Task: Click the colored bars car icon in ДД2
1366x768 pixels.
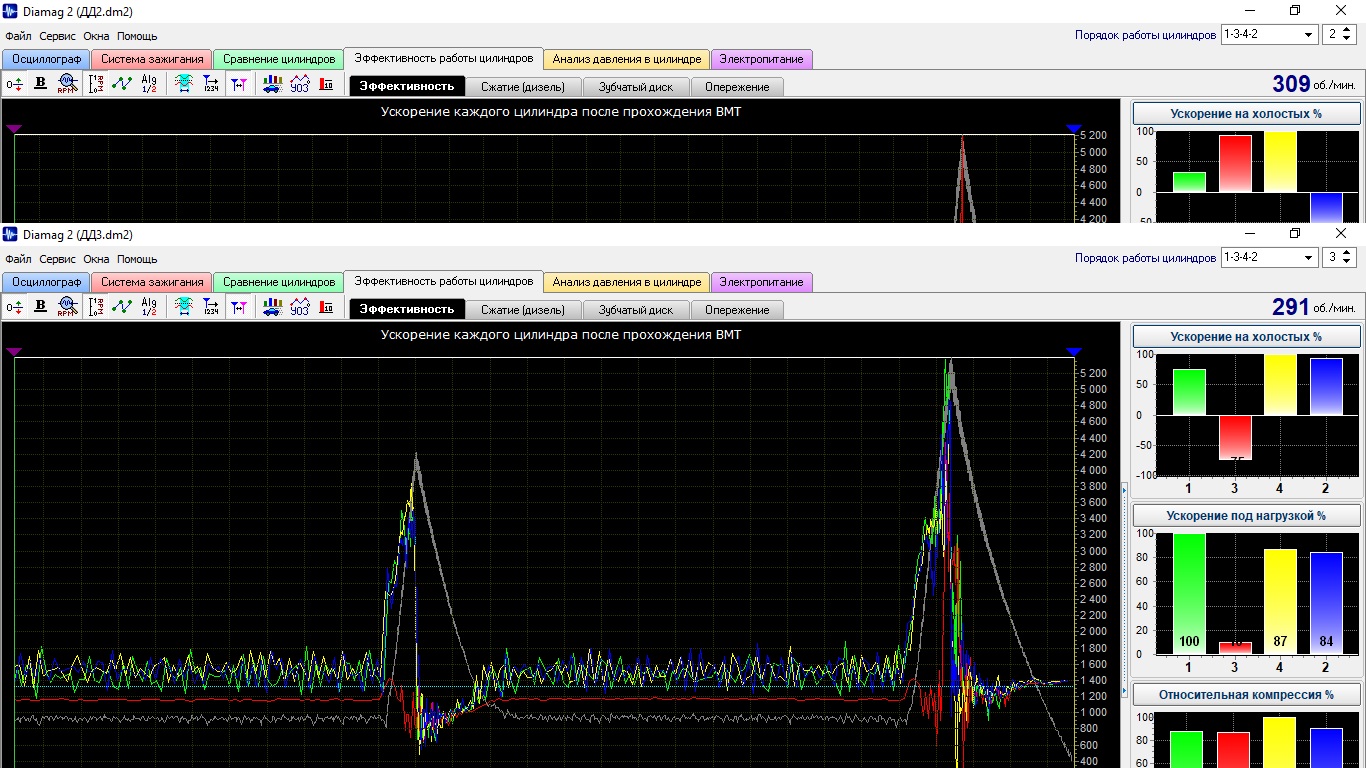Action: (x=272, y=85)
